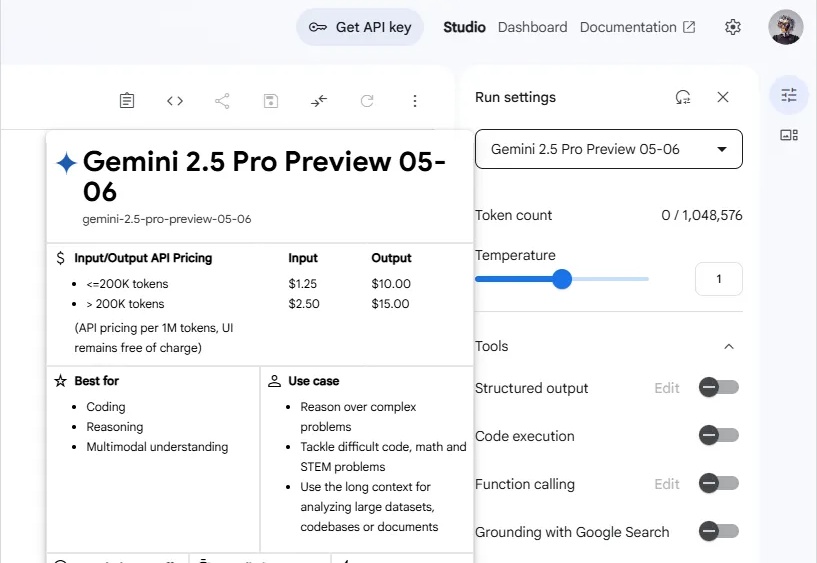Click the user profile avatar
The height and width of the screenshot is (563, 817).
(x=786, y=27)
